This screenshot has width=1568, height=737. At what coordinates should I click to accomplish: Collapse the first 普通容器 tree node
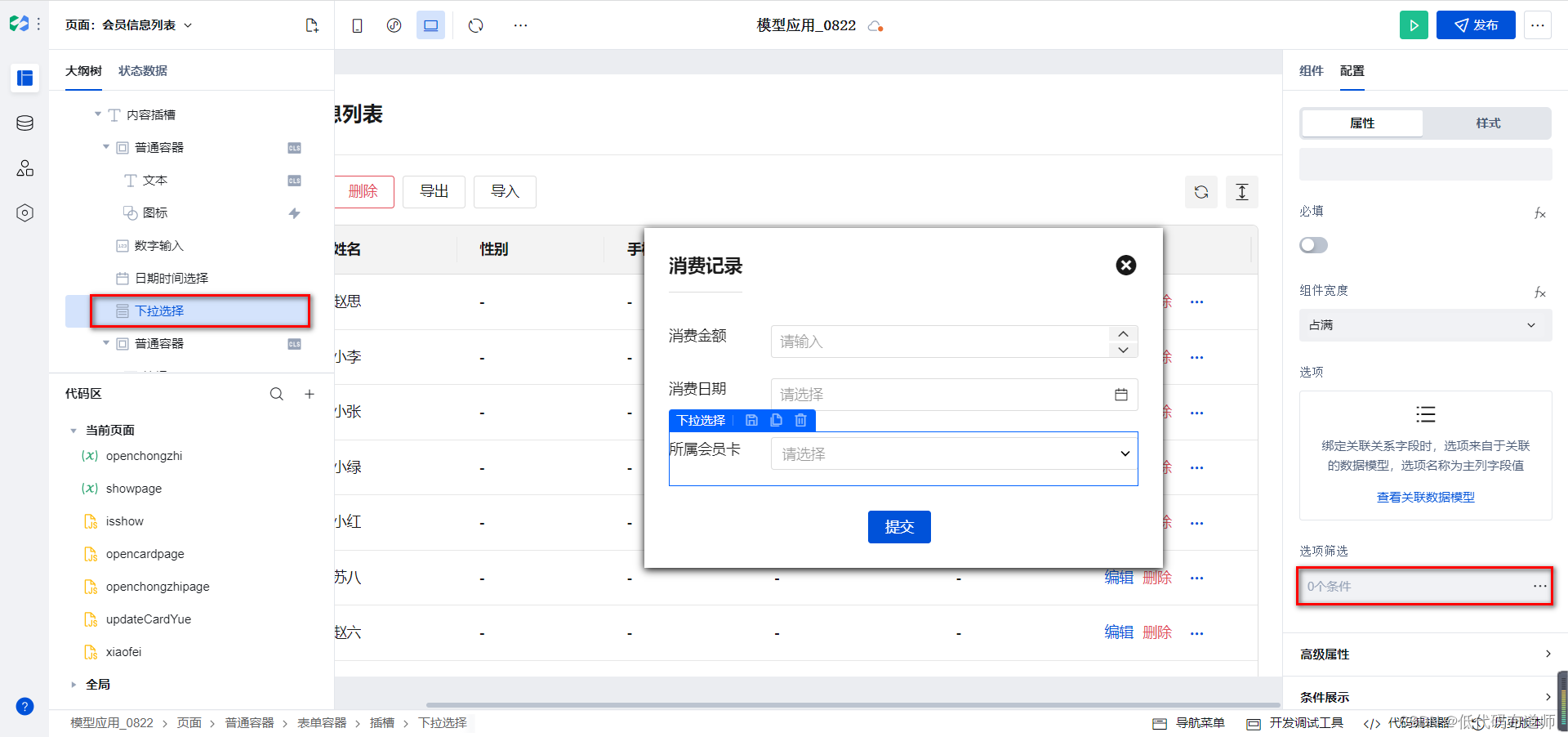[x=106, y=147]
